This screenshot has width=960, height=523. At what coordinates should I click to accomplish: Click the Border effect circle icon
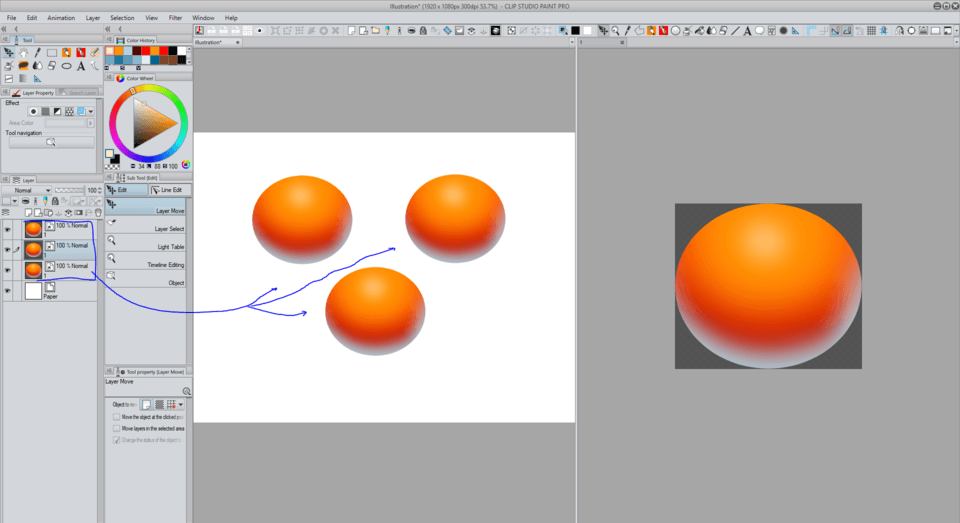pyautogui.click(x=33, y=111)
